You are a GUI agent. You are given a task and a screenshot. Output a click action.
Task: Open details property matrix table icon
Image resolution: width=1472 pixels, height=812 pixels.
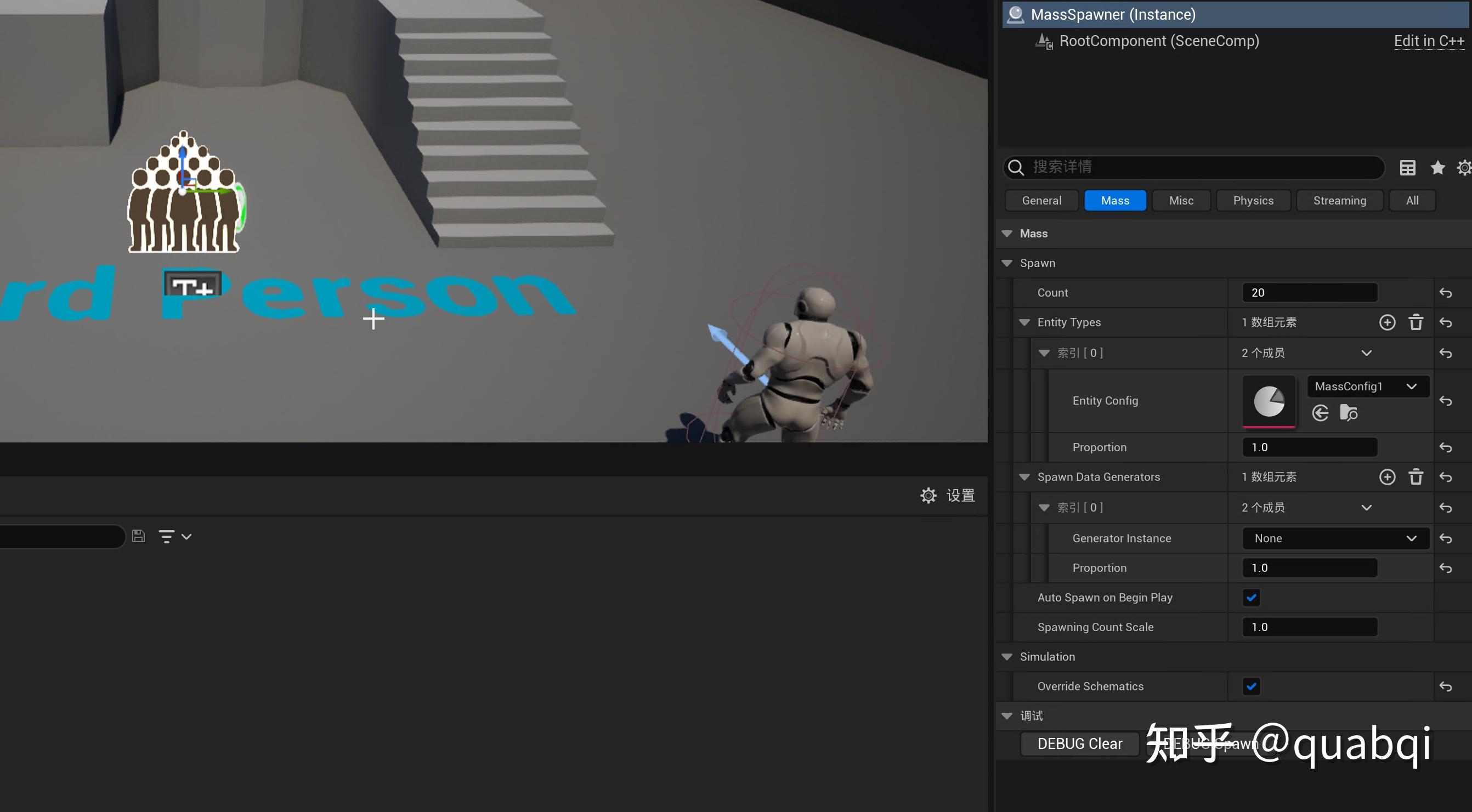[1407, 167]
